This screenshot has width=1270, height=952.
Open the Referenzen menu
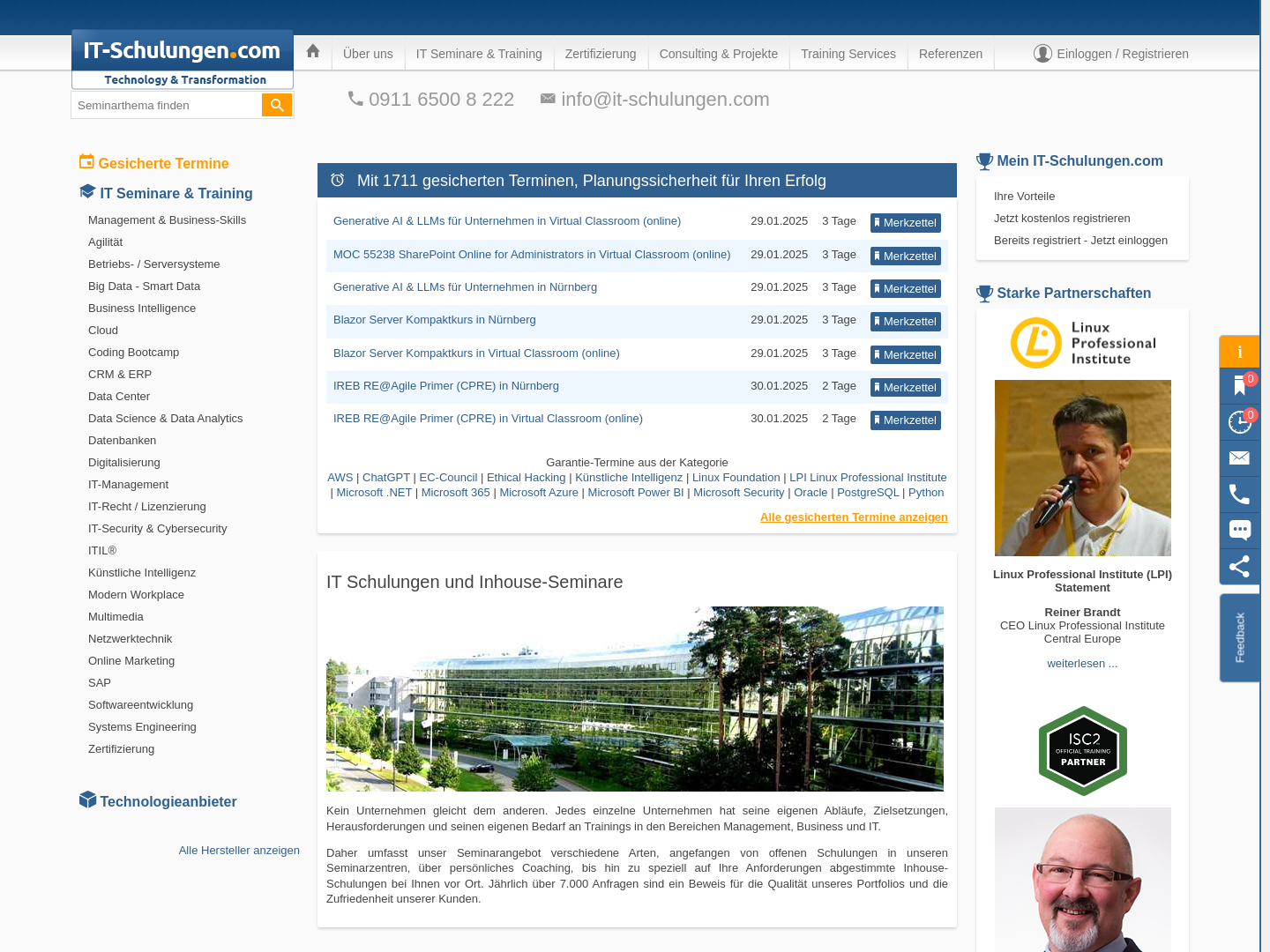pos(951,54)
